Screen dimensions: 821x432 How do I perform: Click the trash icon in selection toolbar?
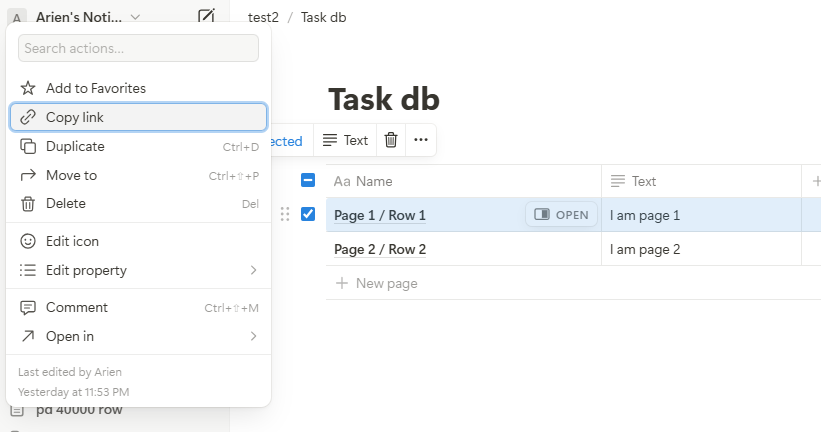[391, 141]
